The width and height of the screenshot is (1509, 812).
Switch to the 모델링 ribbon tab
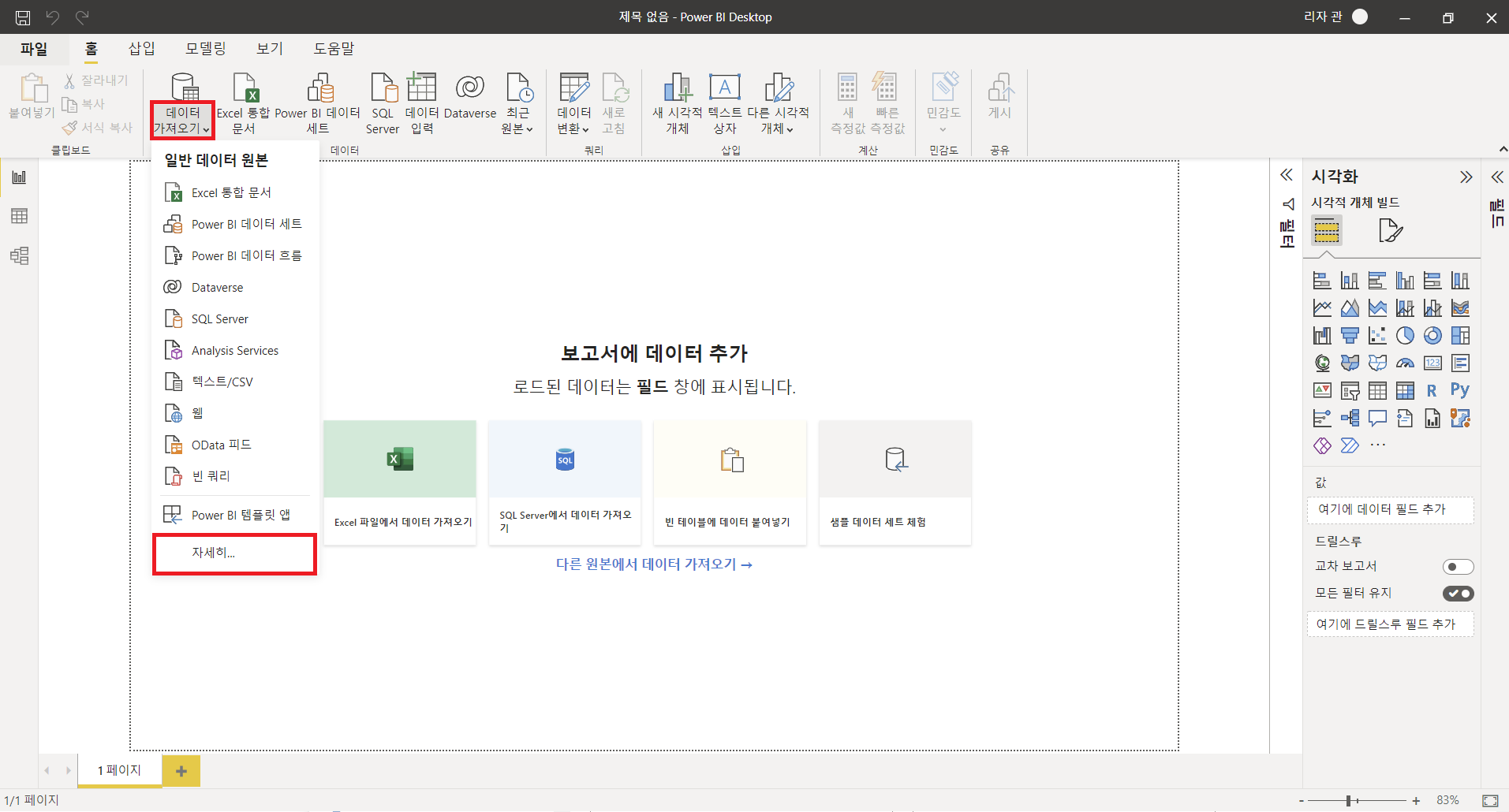(206, 49)
